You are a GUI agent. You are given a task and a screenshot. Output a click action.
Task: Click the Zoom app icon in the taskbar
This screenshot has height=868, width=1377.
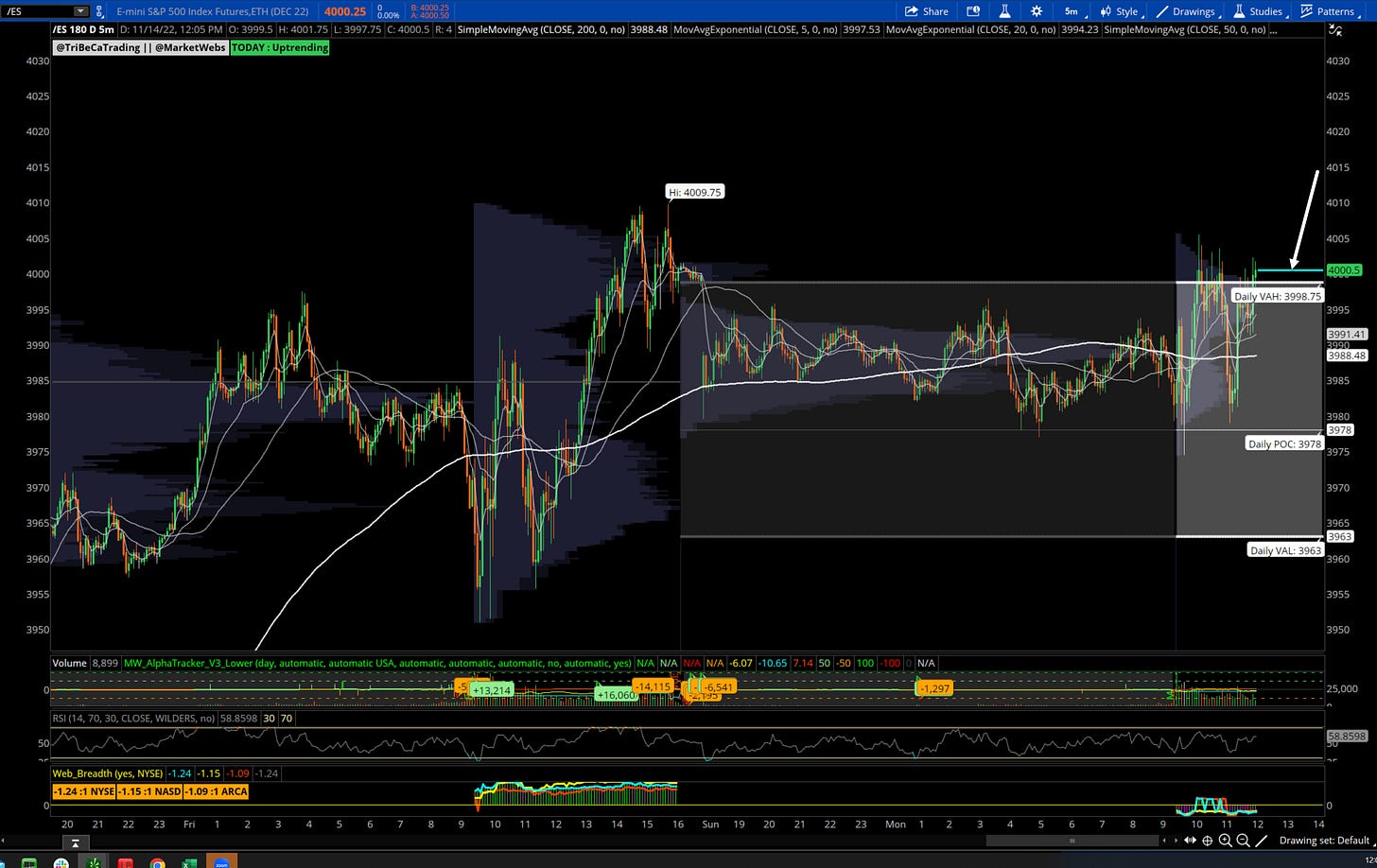point(220,862)
